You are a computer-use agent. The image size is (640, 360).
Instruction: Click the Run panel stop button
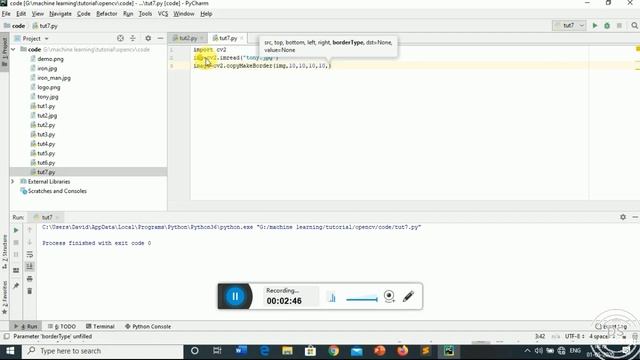(16, 242)
